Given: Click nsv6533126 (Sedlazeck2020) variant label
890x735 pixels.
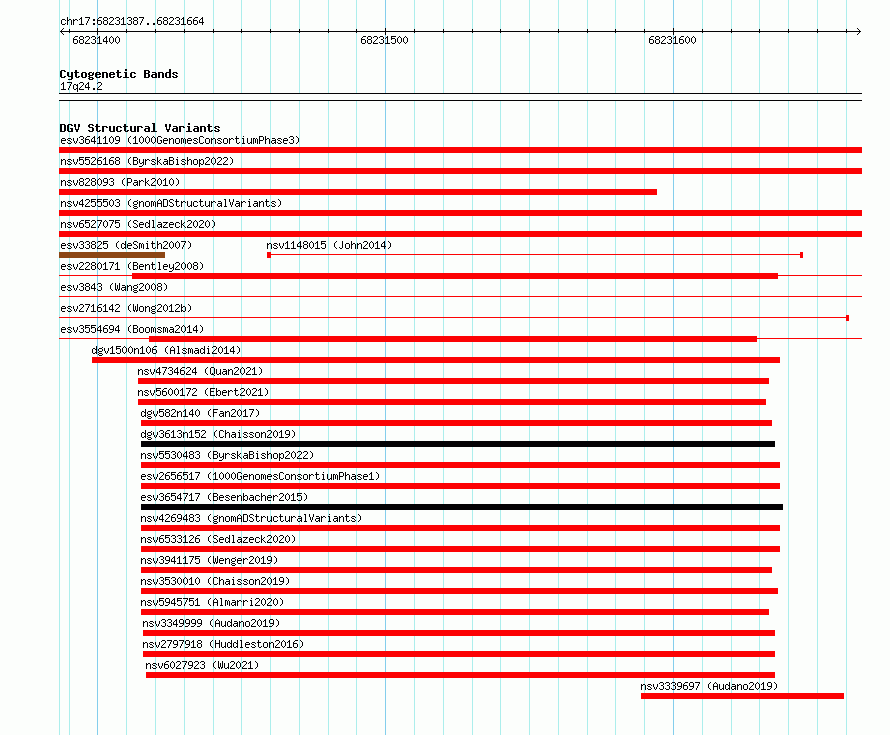Looking at the screenshot, I should click(219, 539).
